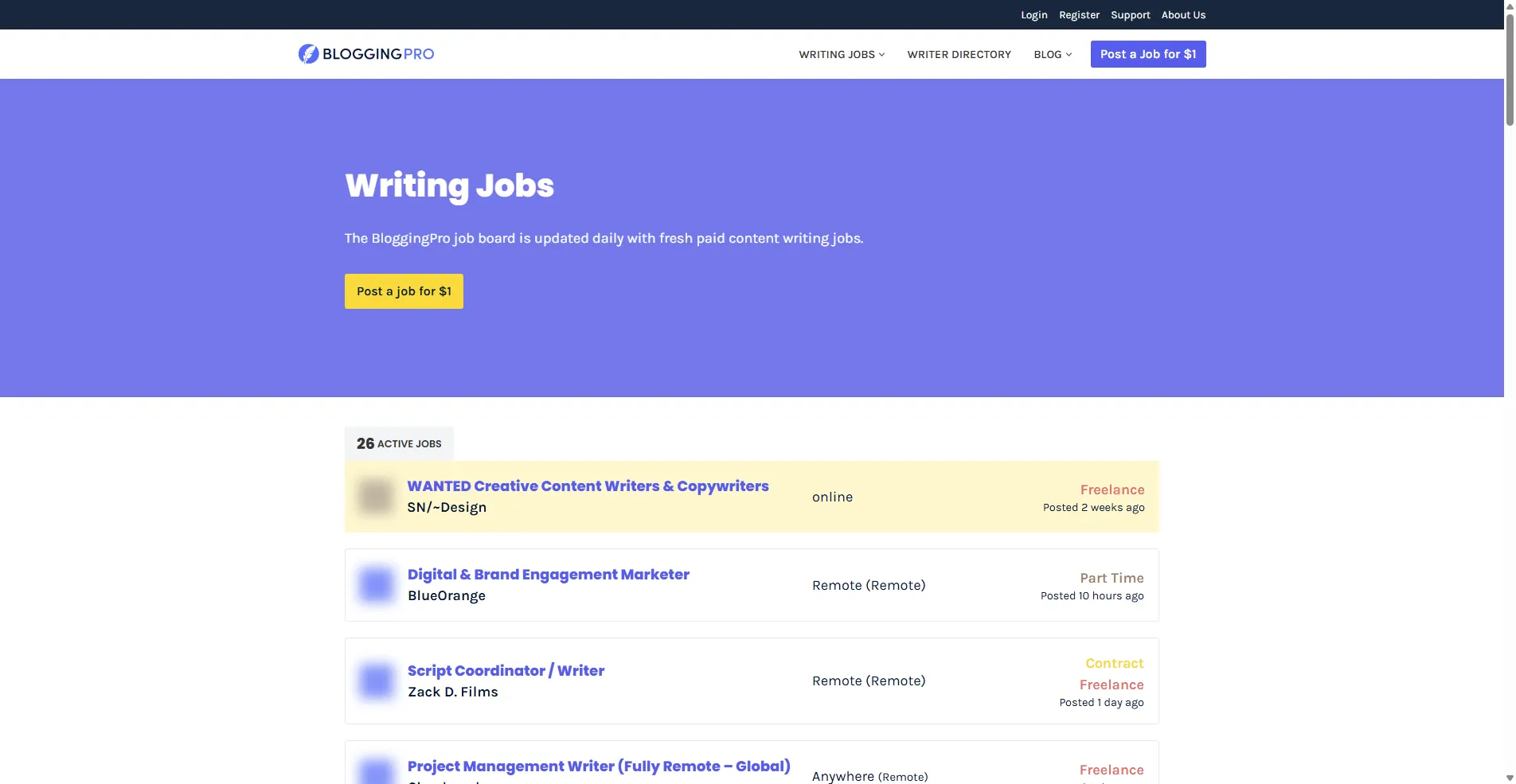Screen dimensions: 1516x784
Task: Expand the Writing Jobs dropdown menu
Action: (x=842, y=54)
